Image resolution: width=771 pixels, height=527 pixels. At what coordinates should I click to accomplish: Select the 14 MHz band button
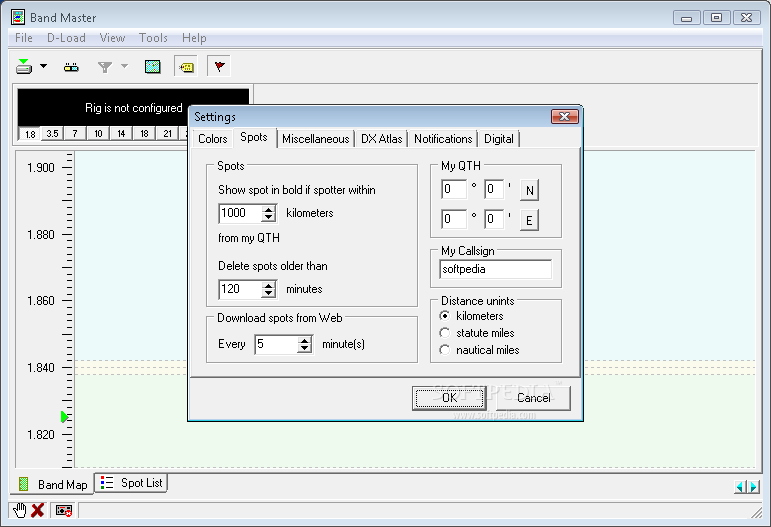coord(121,133)
